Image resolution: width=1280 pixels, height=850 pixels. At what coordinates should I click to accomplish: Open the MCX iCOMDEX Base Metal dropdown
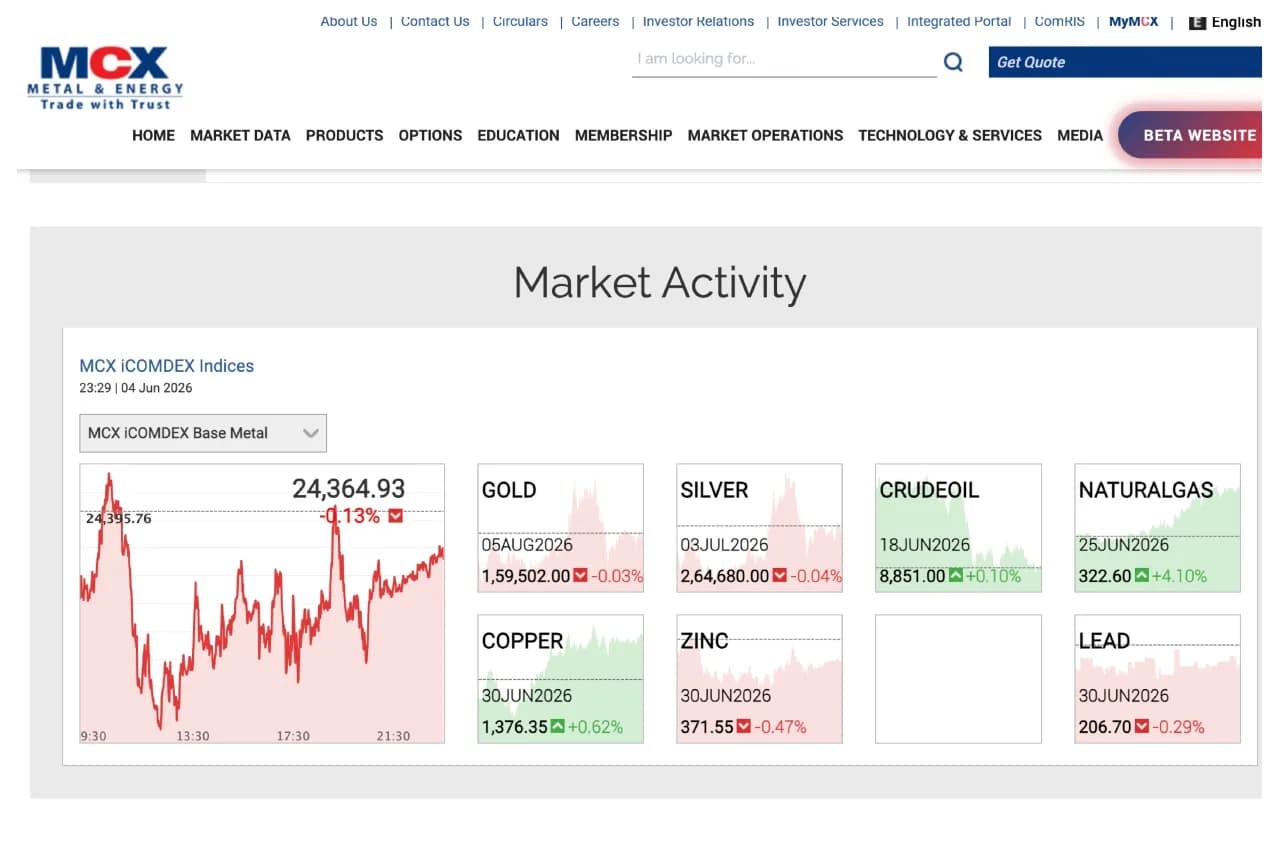pyautogui.click(x=203, y=433)
